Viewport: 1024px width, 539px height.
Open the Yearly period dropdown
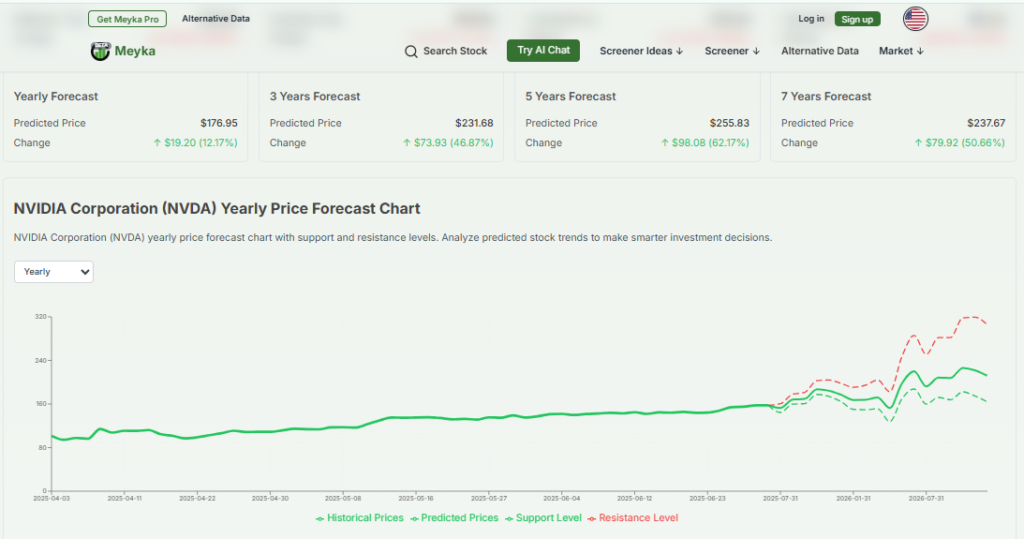coord(54,272)
